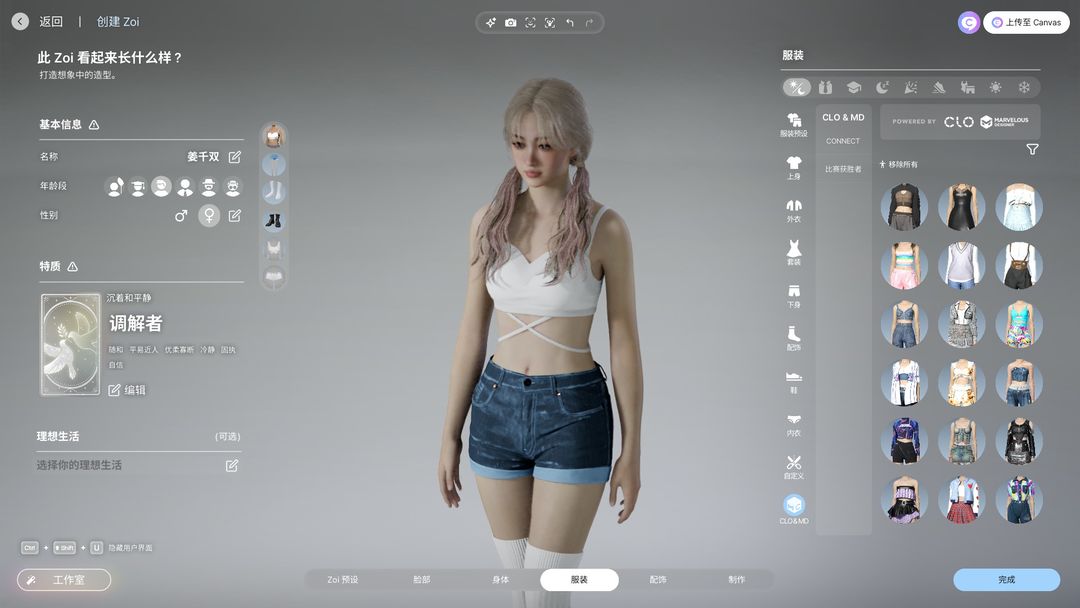Select the snowflake winter outfit category
The image size is (1080, 608).
click(1024, 87)
